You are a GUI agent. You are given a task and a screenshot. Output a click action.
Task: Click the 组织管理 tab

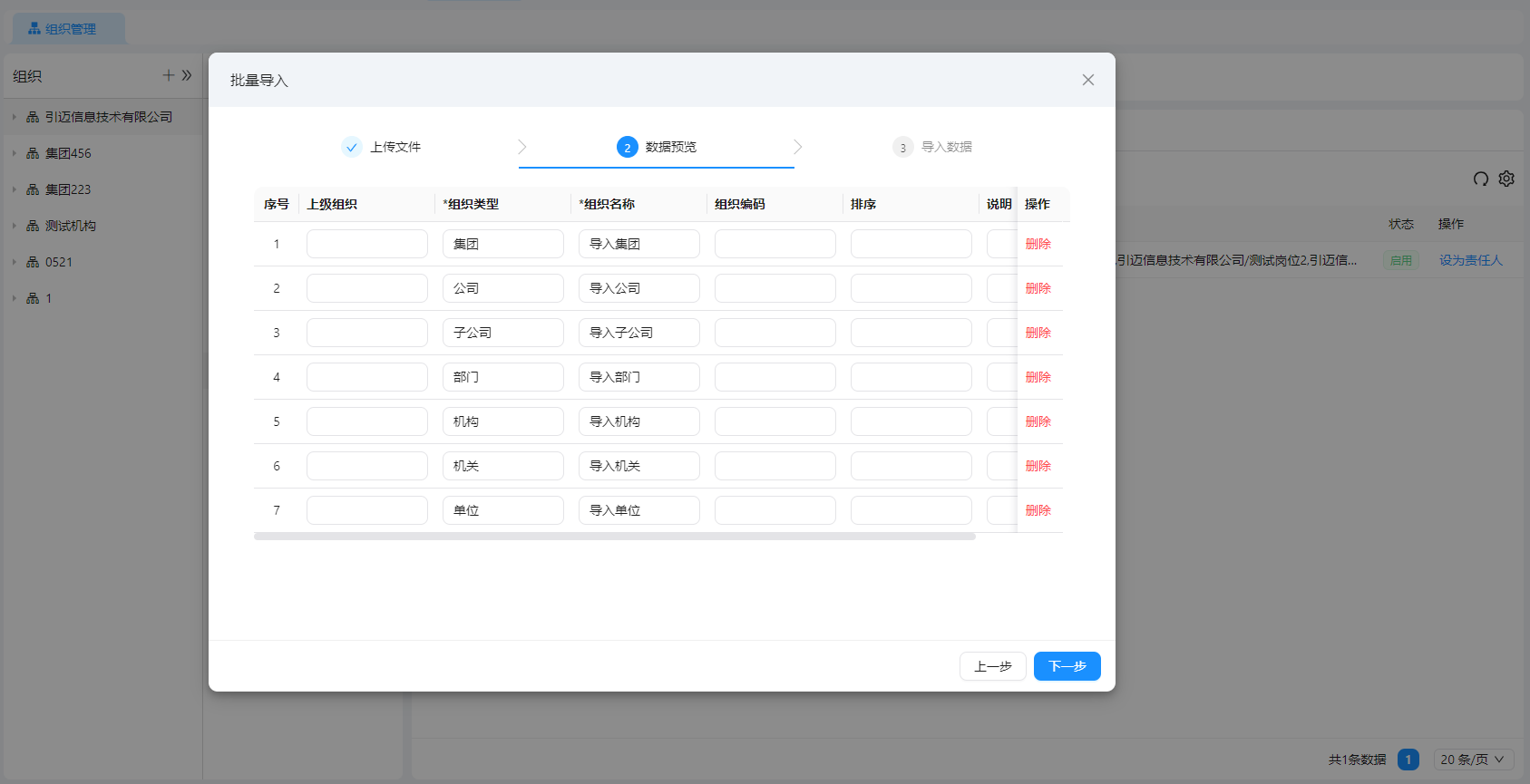69,29
